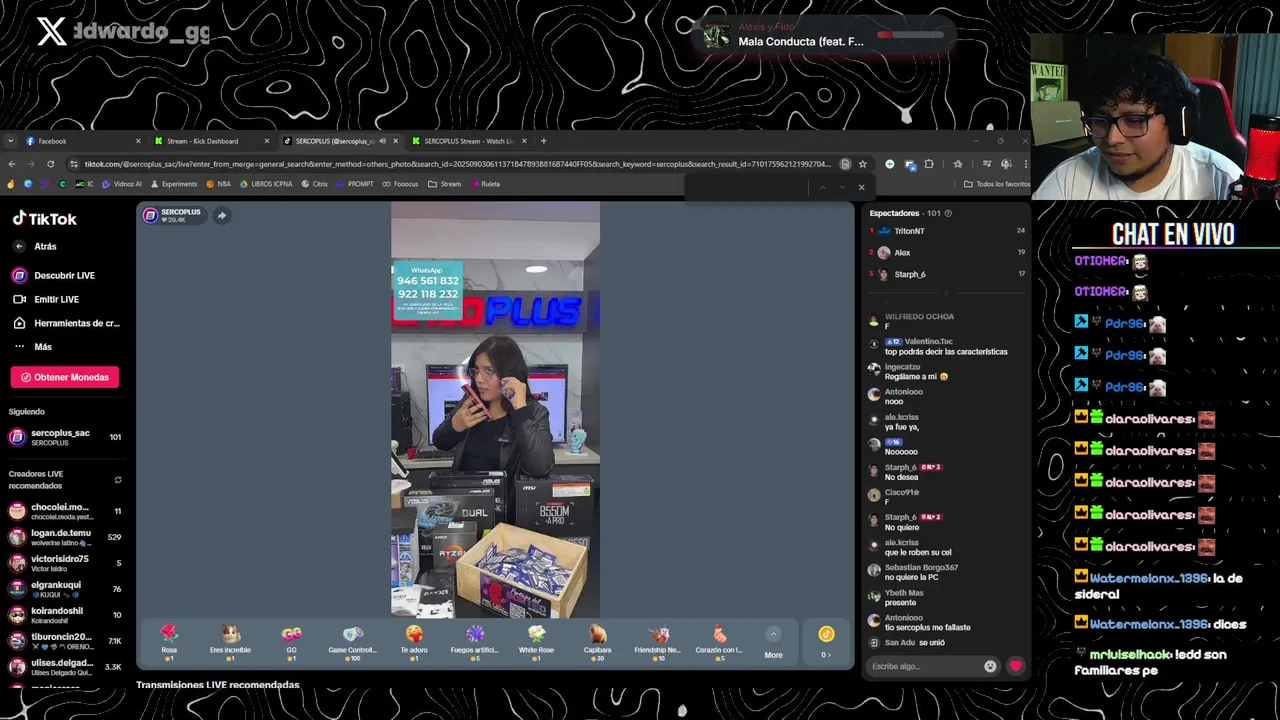Viewport: 1280px width, 720px height.
Task: Open recommended creator koirandoshil
Action: tap(64, 615)
